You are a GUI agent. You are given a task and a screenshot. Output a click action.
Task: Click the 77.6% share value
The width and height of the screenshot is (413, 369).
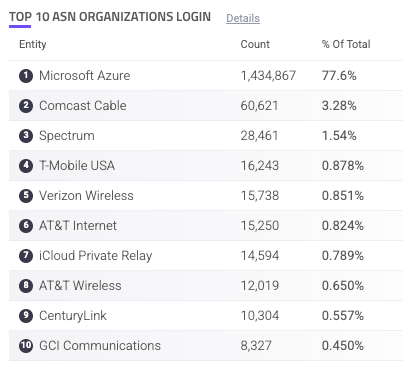(339, 76)
